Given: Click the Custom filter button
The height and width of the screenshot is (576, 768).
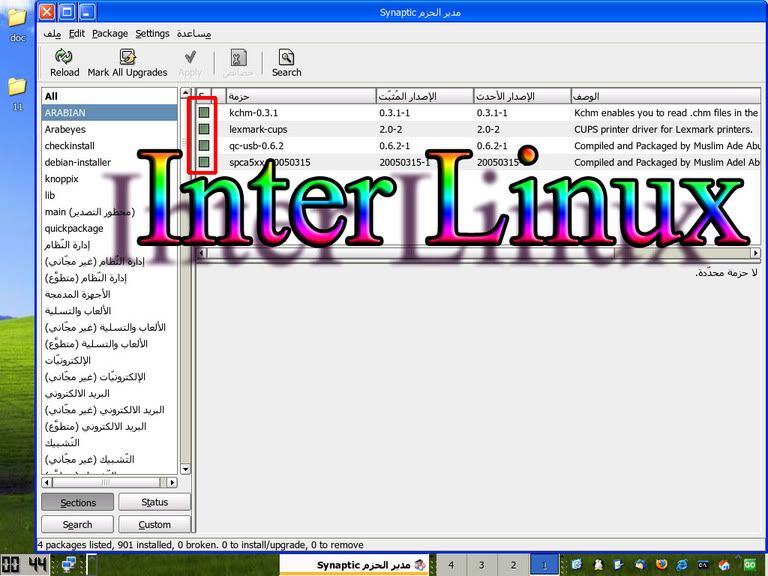Looking at the screenshot, I should tap(154, 525).
